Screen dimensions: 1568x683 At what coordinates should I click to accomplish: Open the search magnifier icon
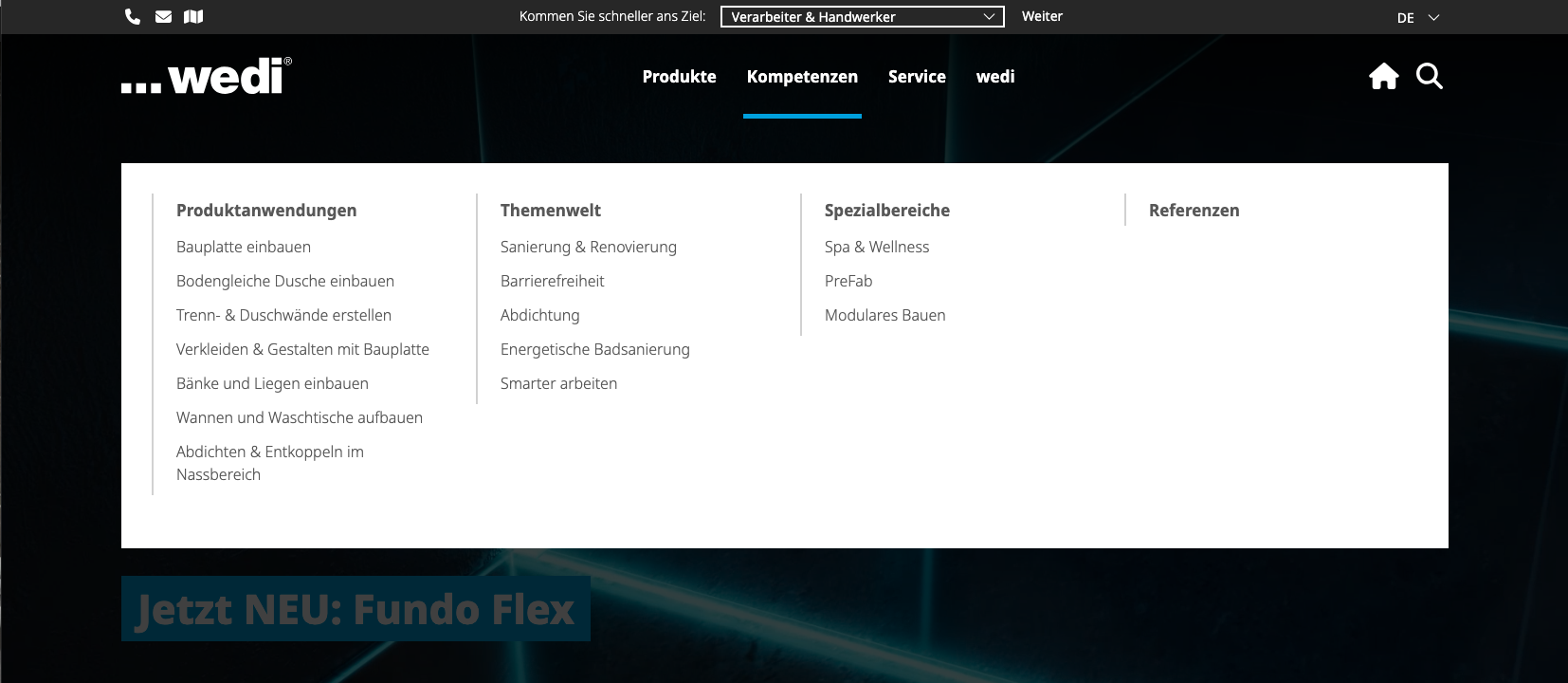1429,76
